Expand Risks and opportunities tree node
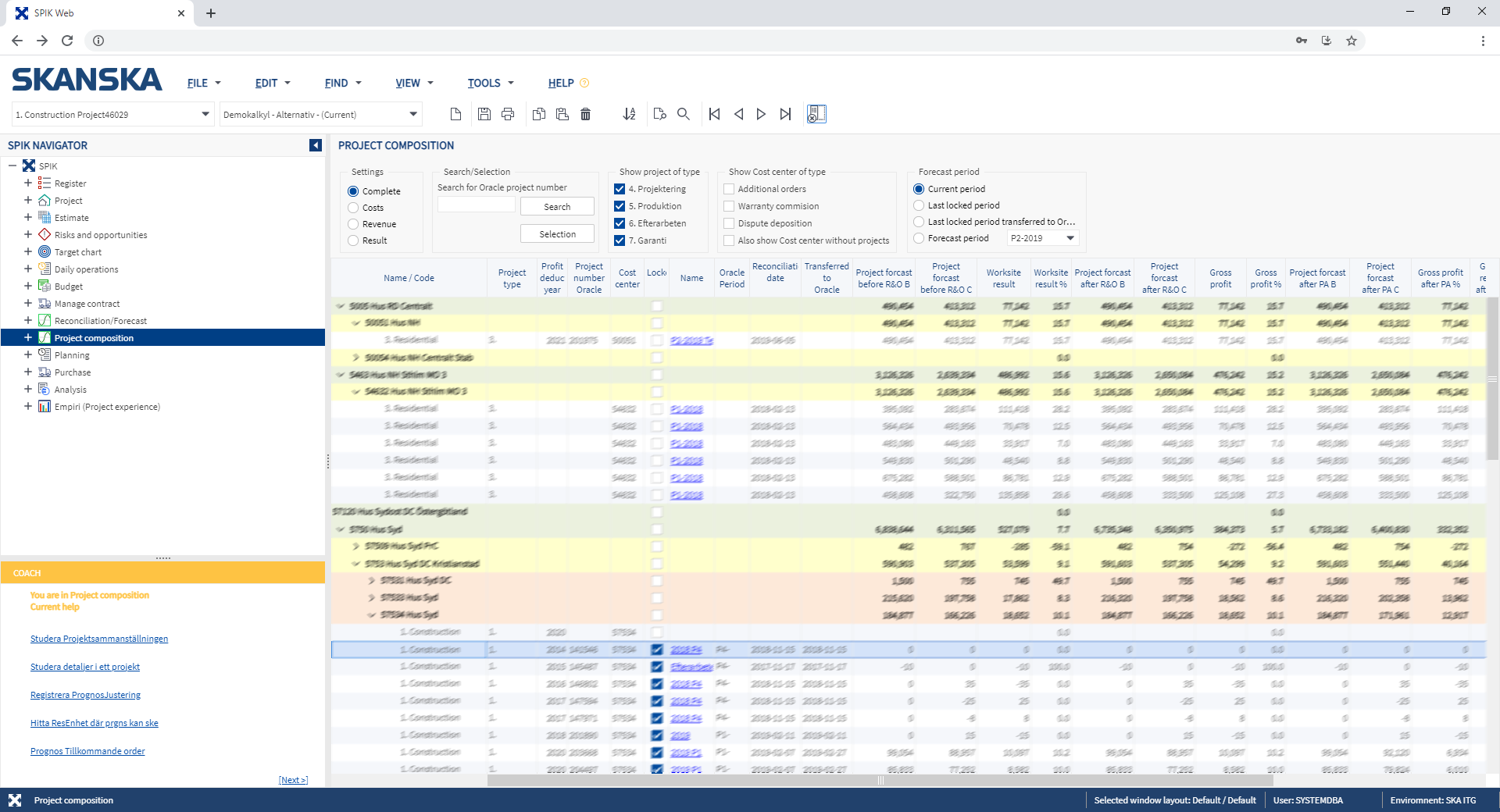 pos(28,234)
